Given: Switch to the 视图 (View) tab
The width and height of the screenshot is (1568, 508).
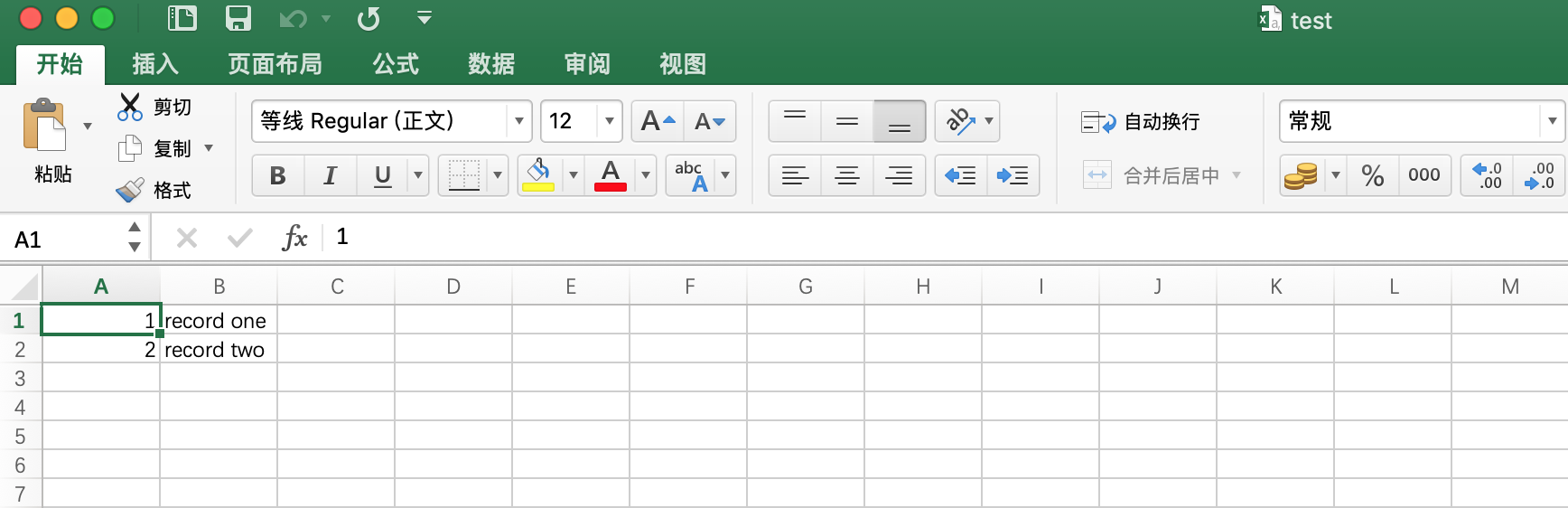Looking at the screenshot, I should point(683,64).
